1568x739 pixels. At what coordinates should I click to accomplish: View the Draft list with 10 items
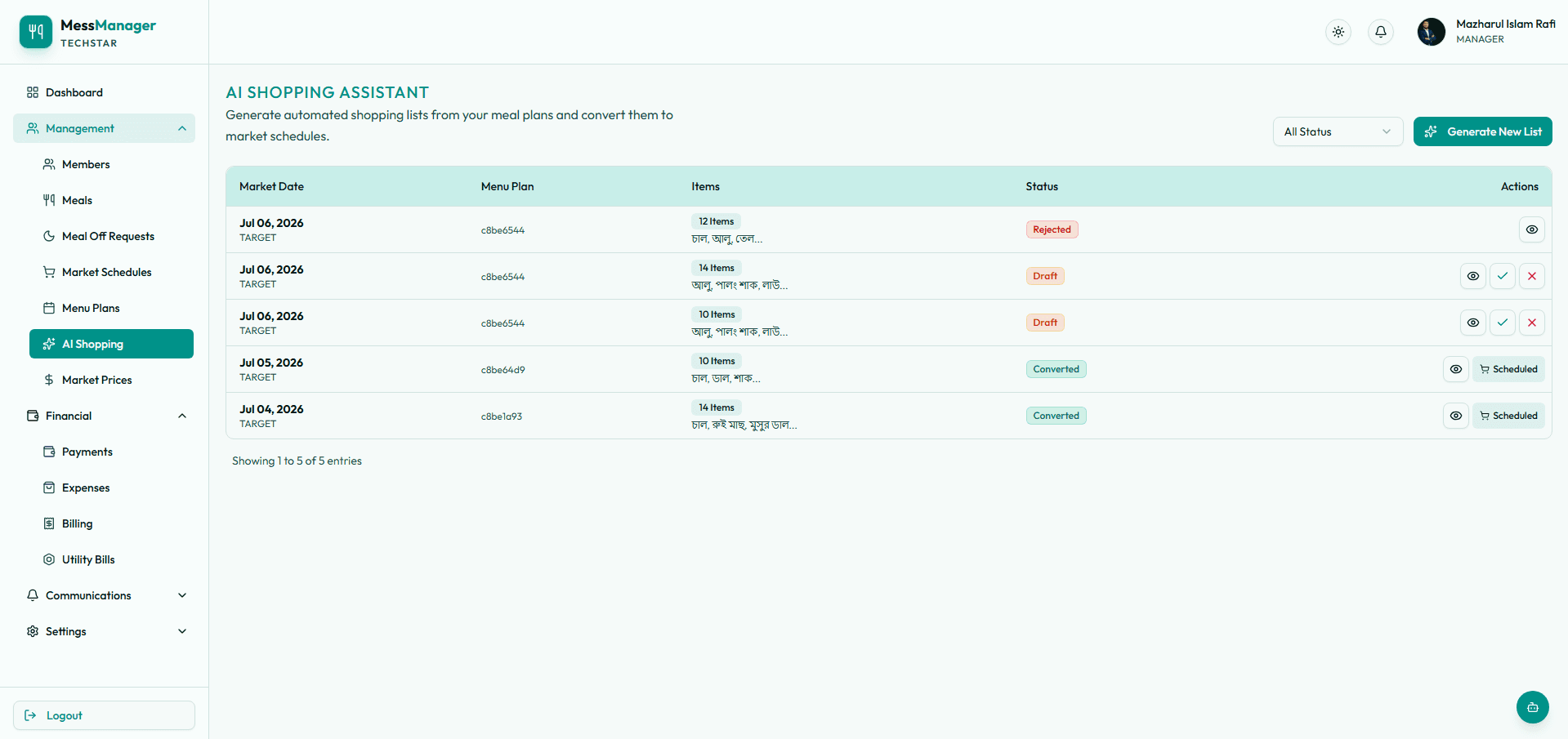1472,323
